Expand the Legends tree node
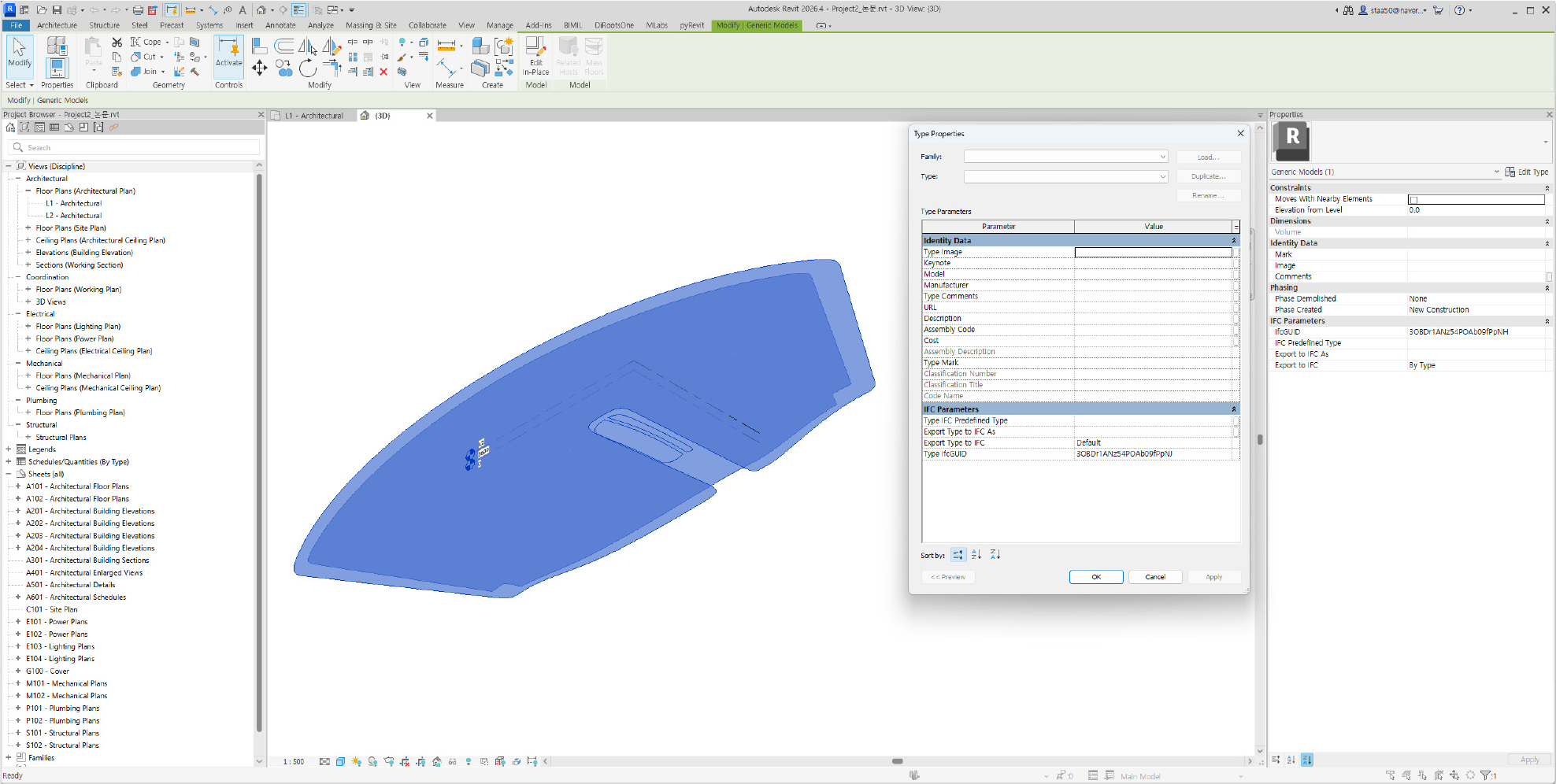This screenshot has height=784, width=1556. [x=9, y=449]
